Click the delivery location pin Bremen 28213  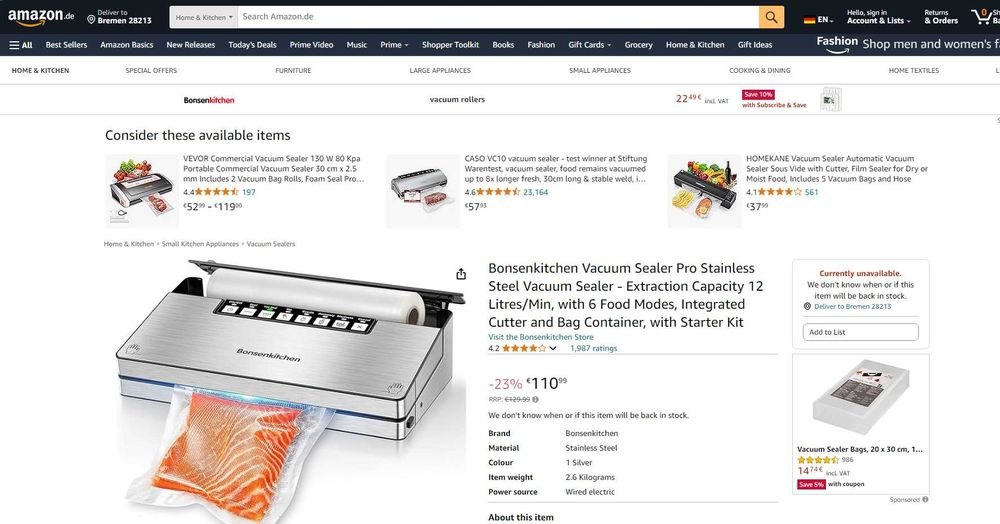click(119, 17)
